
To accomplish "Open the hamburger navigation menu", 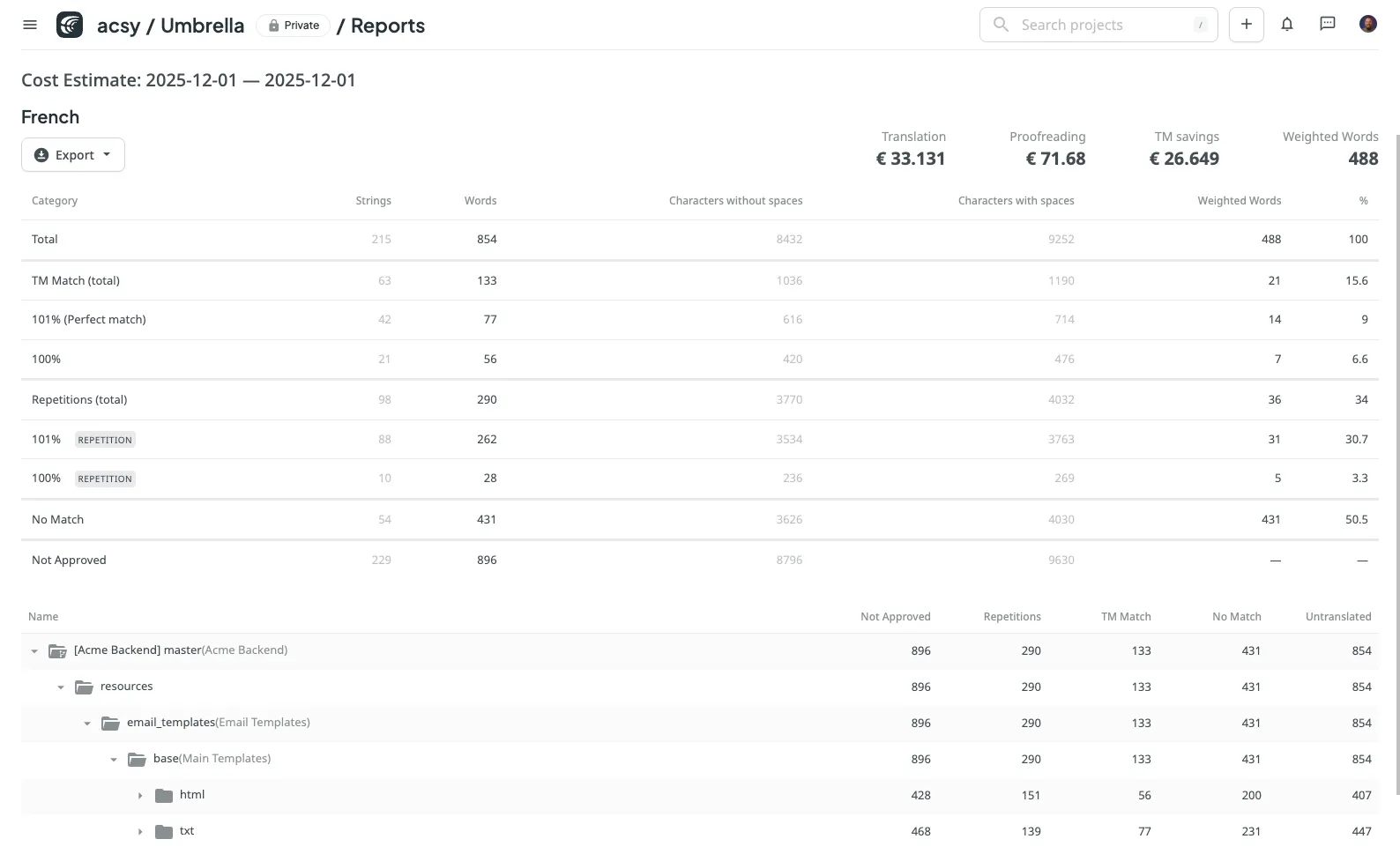I will point(30,25).
